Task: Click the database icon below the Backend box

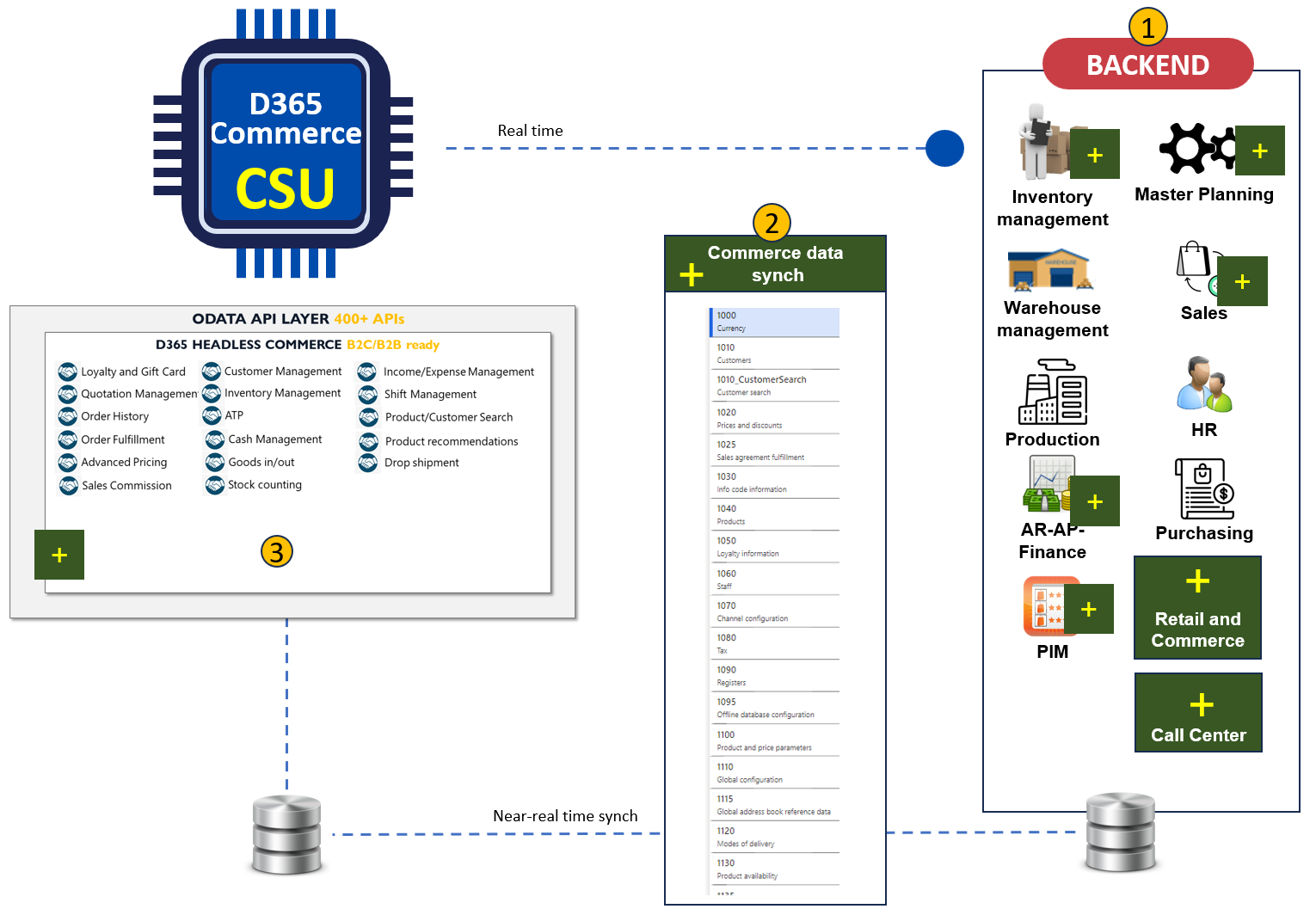Action: point(1120,832)
